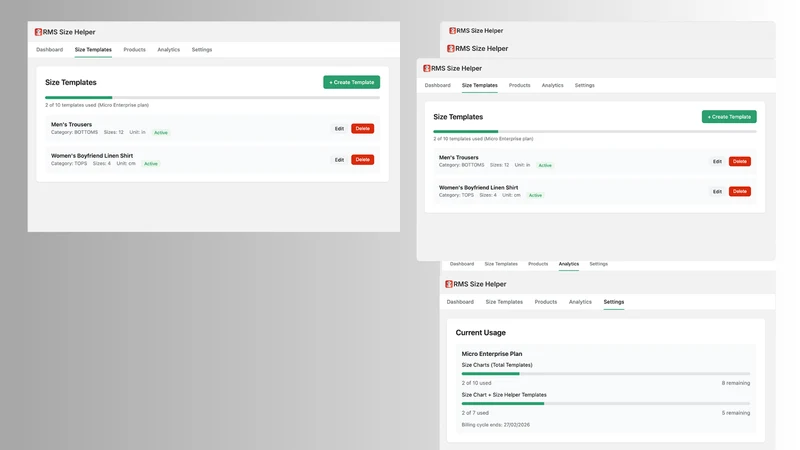Click the Women's Boyfriend Linen Shirt name in the right window
The width and height of the screenshot is (800, 450).
479,188
